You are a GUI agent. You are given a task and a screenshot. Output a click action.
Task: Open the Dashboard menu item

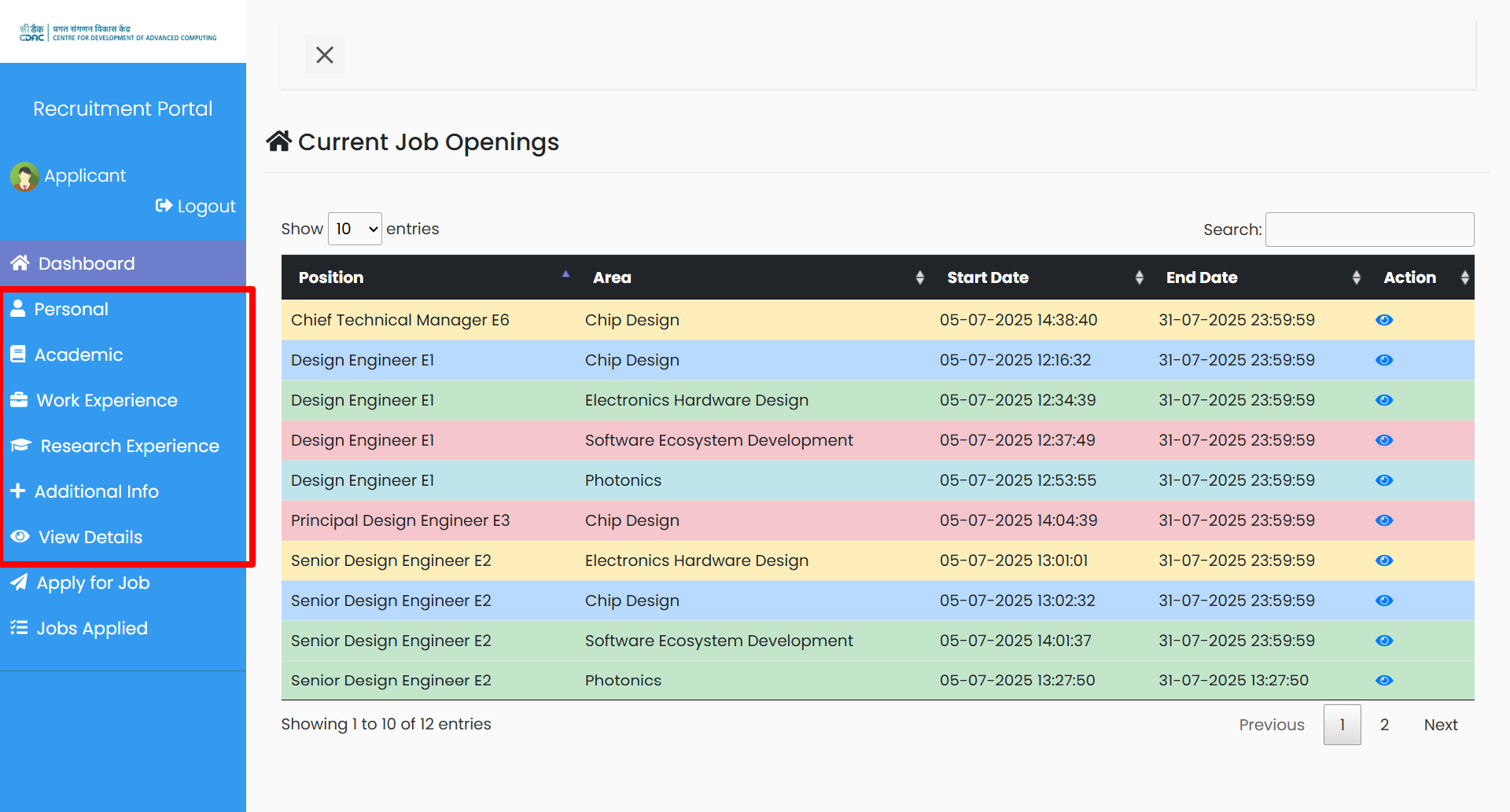[x=87, y=263]
